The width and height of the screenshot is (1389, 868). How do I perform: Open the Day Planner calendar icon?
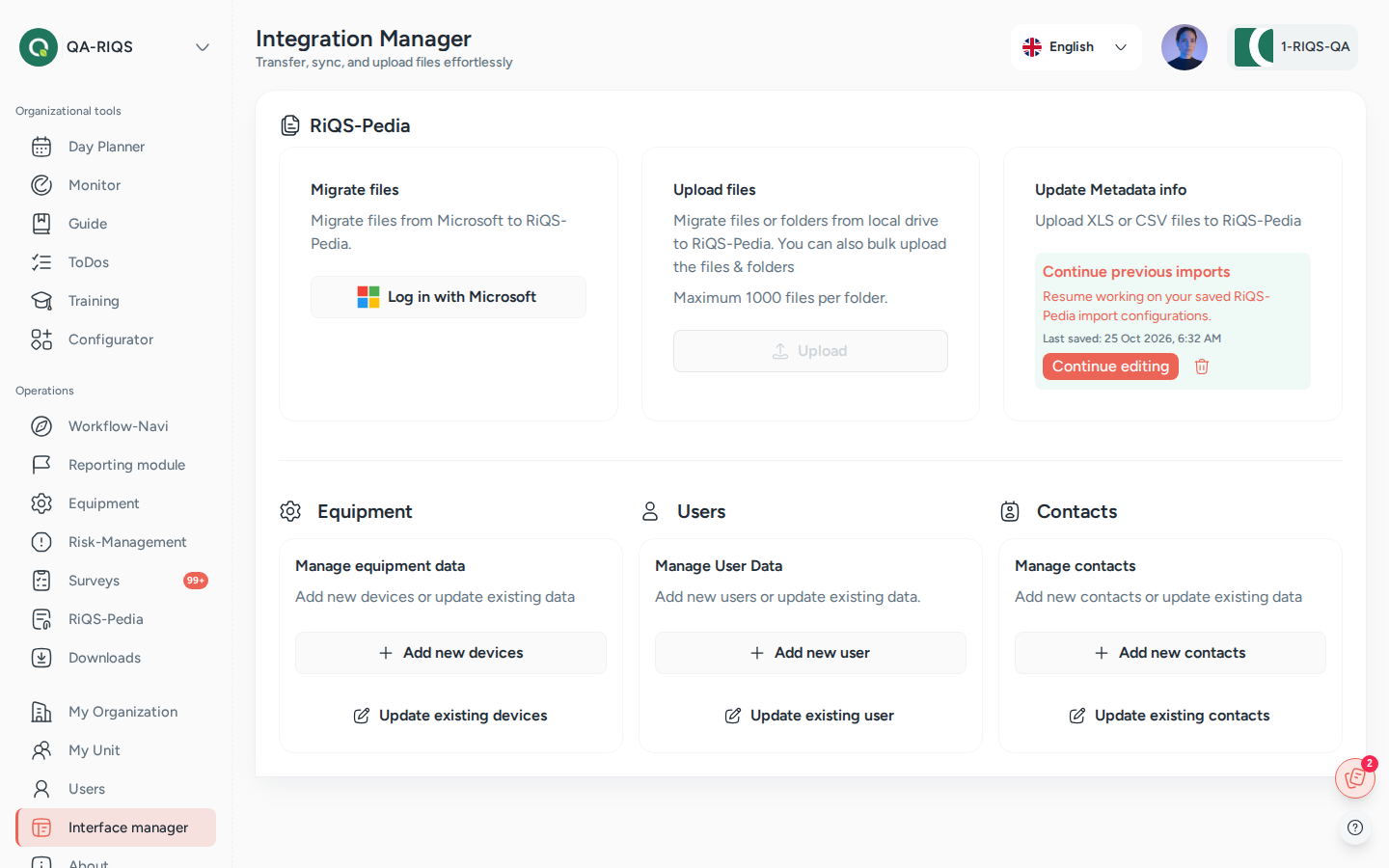41,147
